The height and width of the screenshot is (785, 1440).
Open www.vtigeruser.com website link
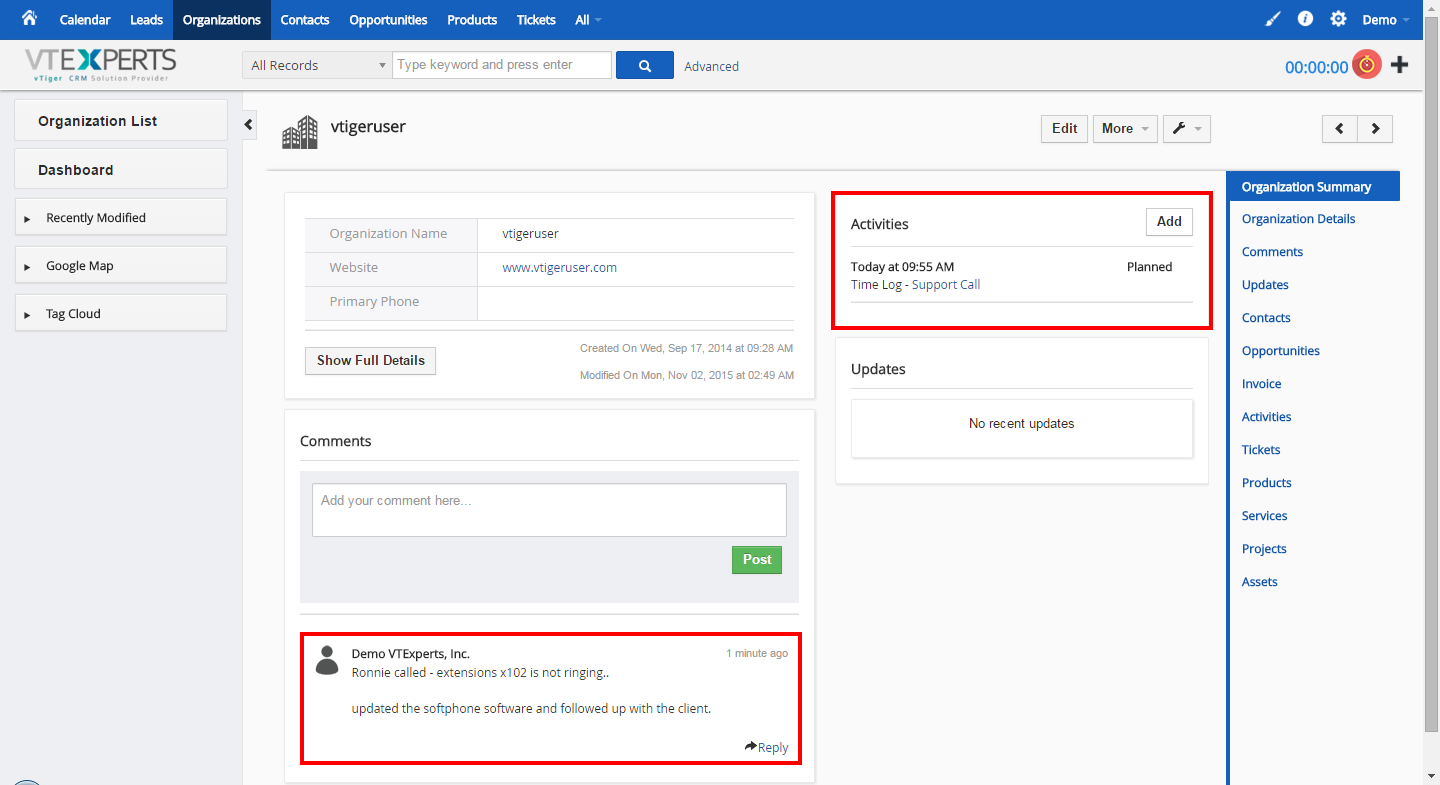tap(560, 267)
